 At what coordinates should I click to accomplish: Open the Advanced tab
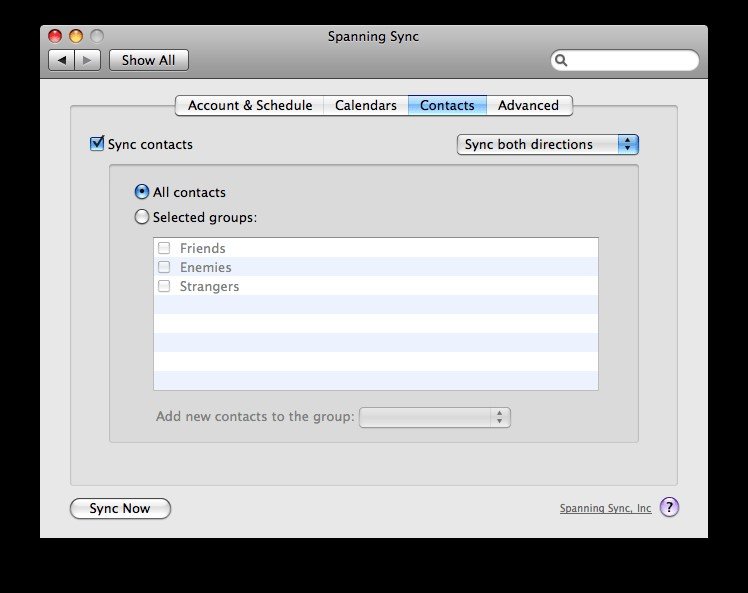click(529, 105)
